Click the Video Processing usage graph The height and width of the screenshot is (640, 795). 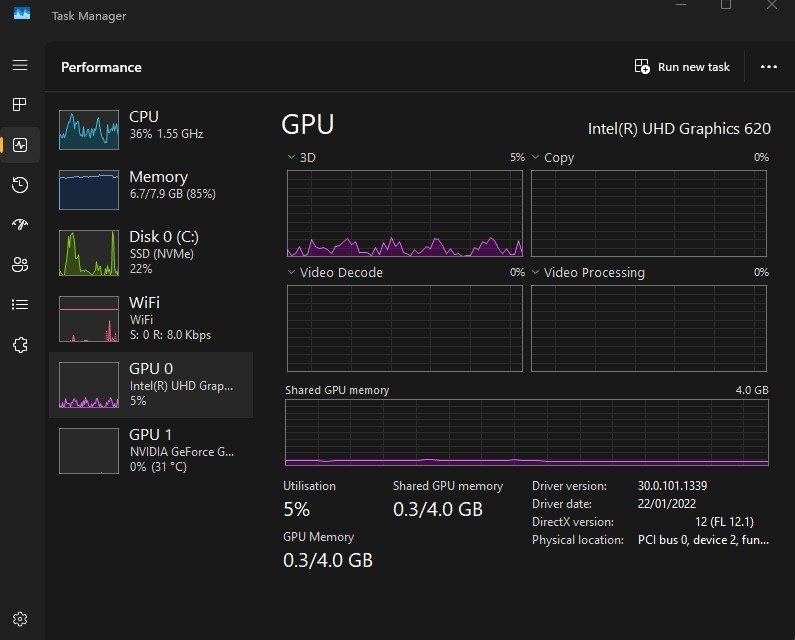click(649, 328)
